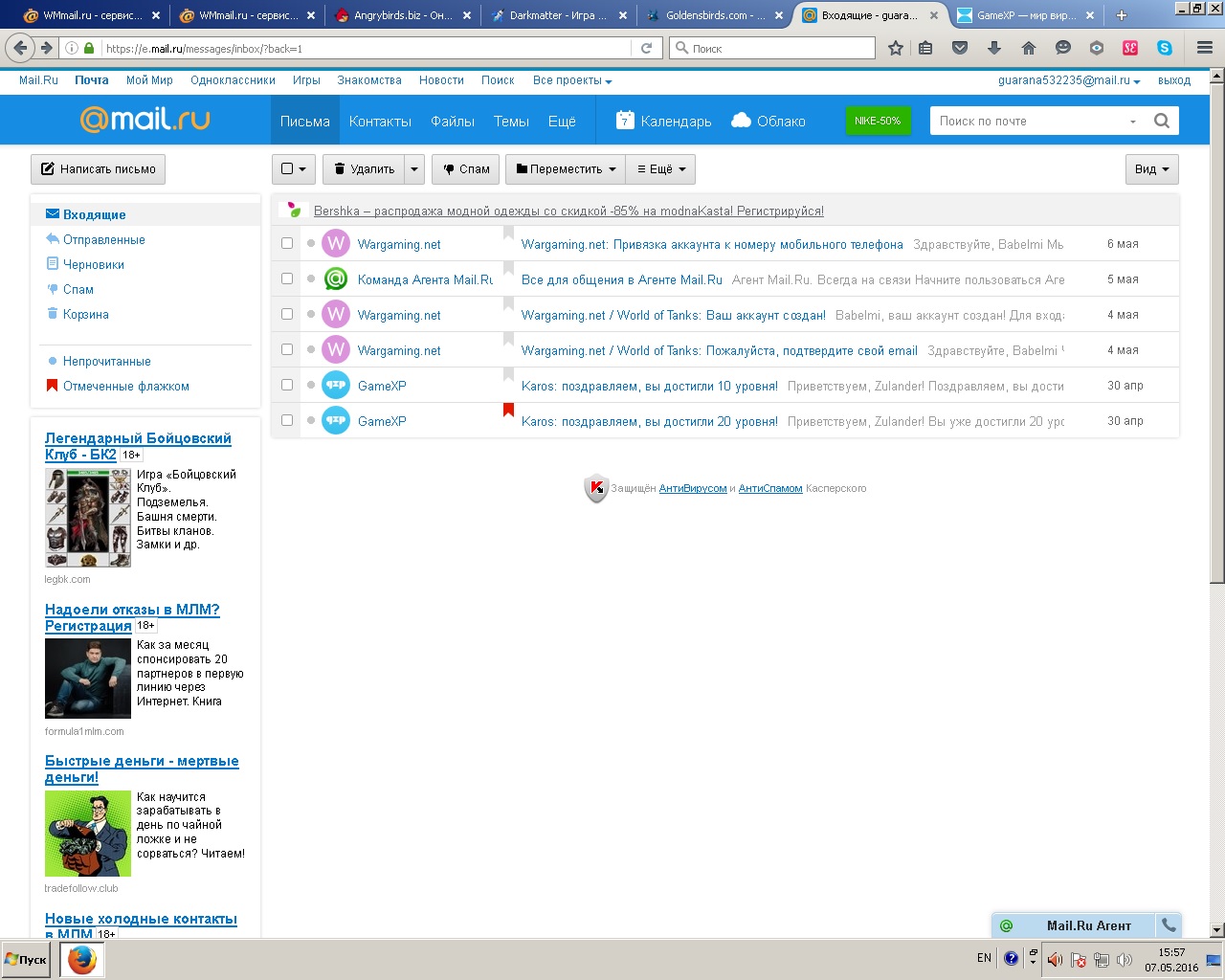Click the Kaspersky shield icon
The width and height of the screenshot is (1225, 980).
tap(596, 489)
